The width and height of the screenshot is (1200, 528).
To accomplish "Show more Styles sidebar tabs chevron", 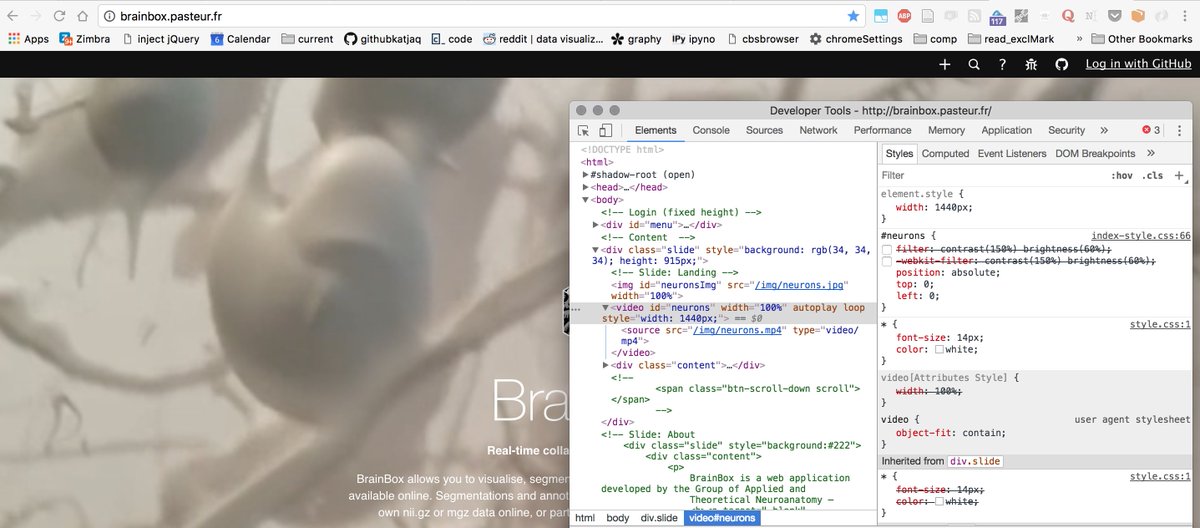I will [1151, 153].
